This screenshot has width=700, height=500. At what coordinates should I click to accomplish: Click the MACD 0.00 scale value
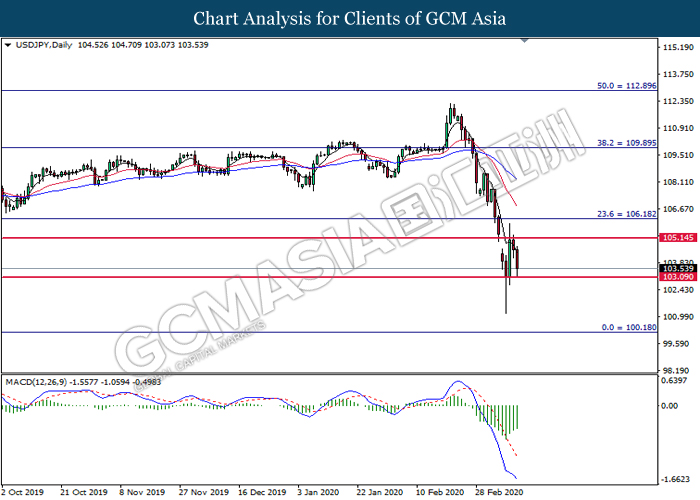click(x=670, y=406)
